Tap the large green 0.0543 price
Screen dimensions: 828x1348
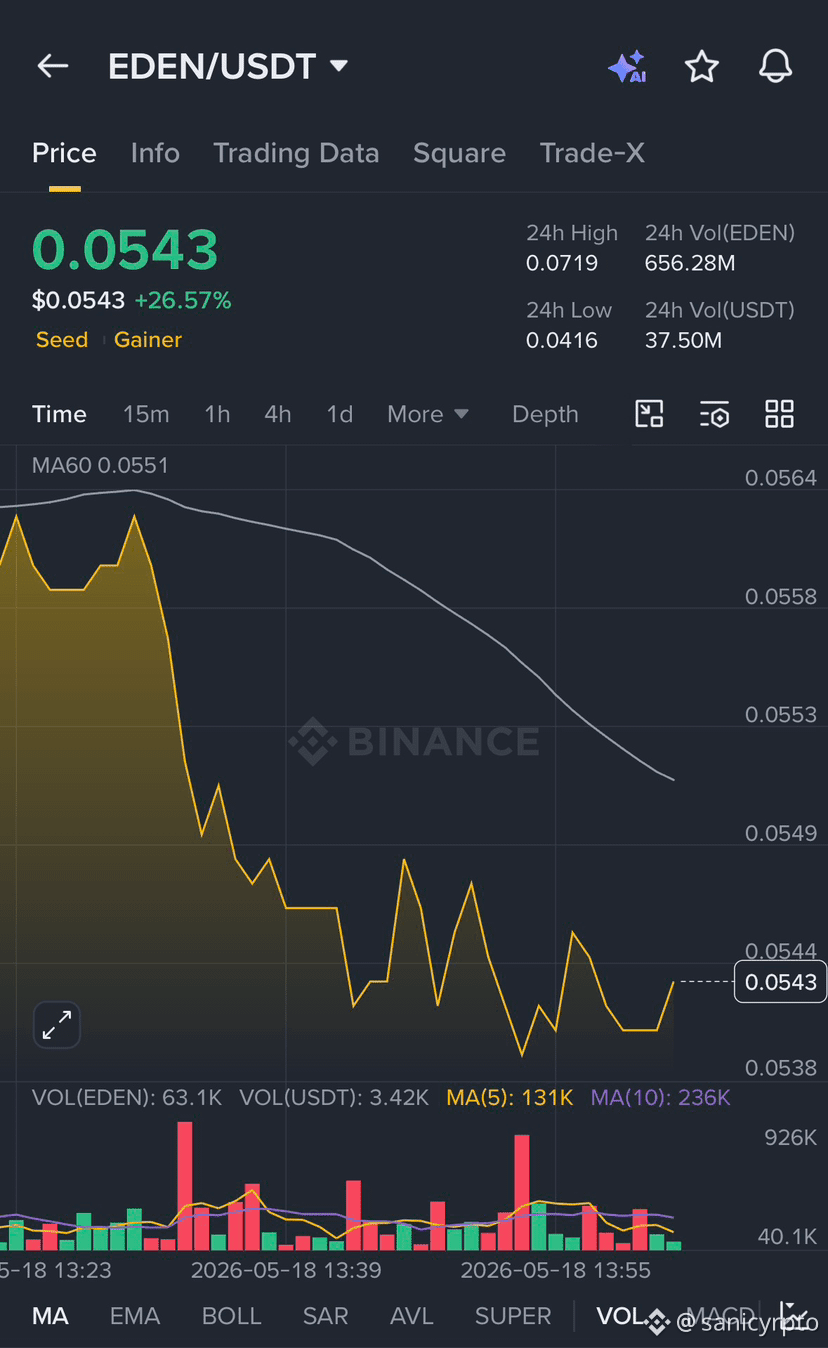click(125, 250)
